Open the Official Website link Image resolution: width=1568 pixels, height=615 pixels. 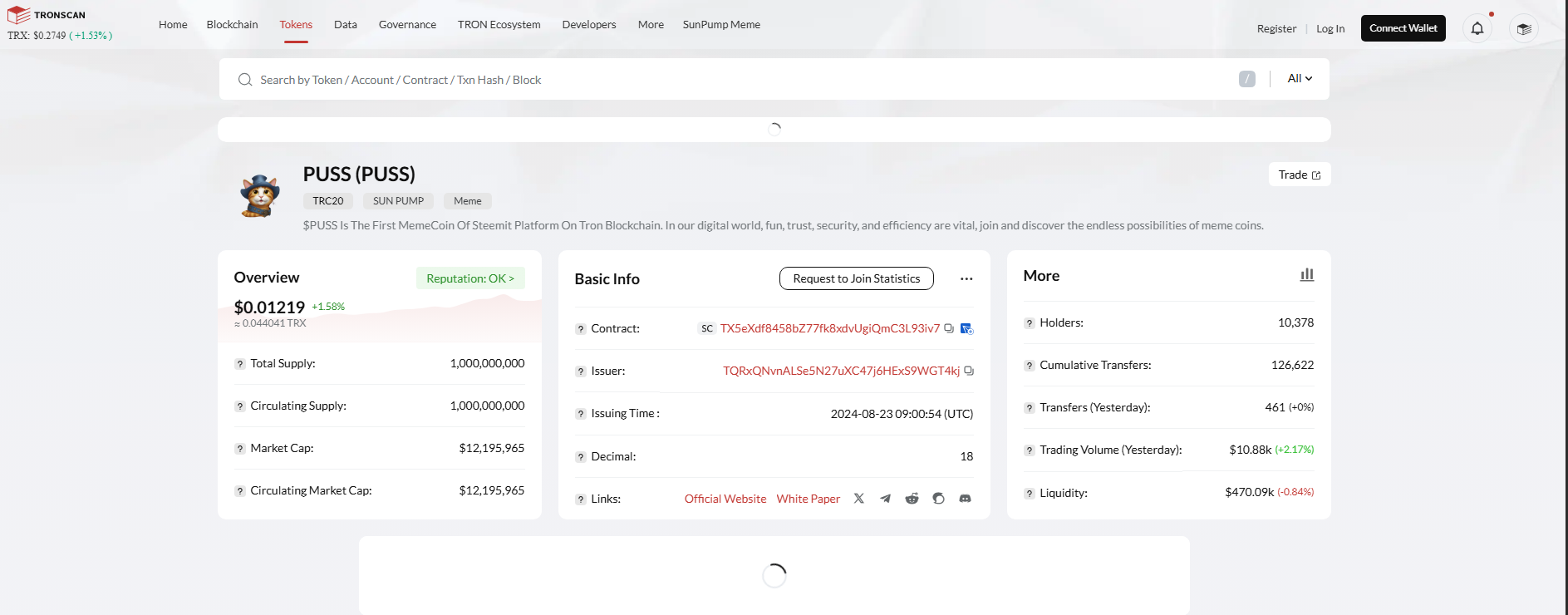[x=725, y=499]
